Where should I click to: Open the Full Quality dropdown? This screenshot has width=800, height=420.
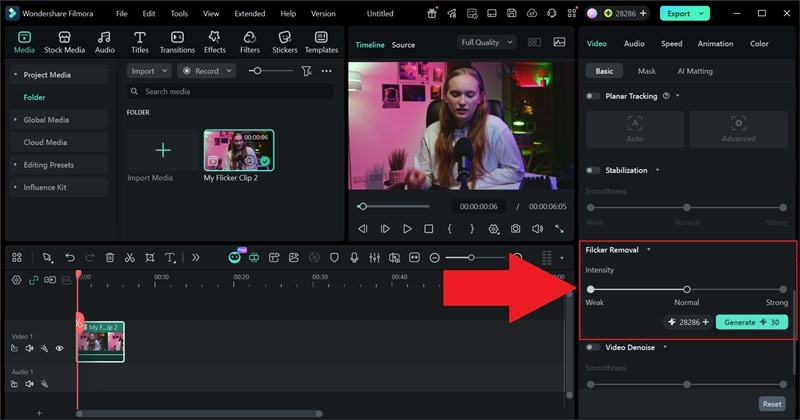(x=487, y=43)
